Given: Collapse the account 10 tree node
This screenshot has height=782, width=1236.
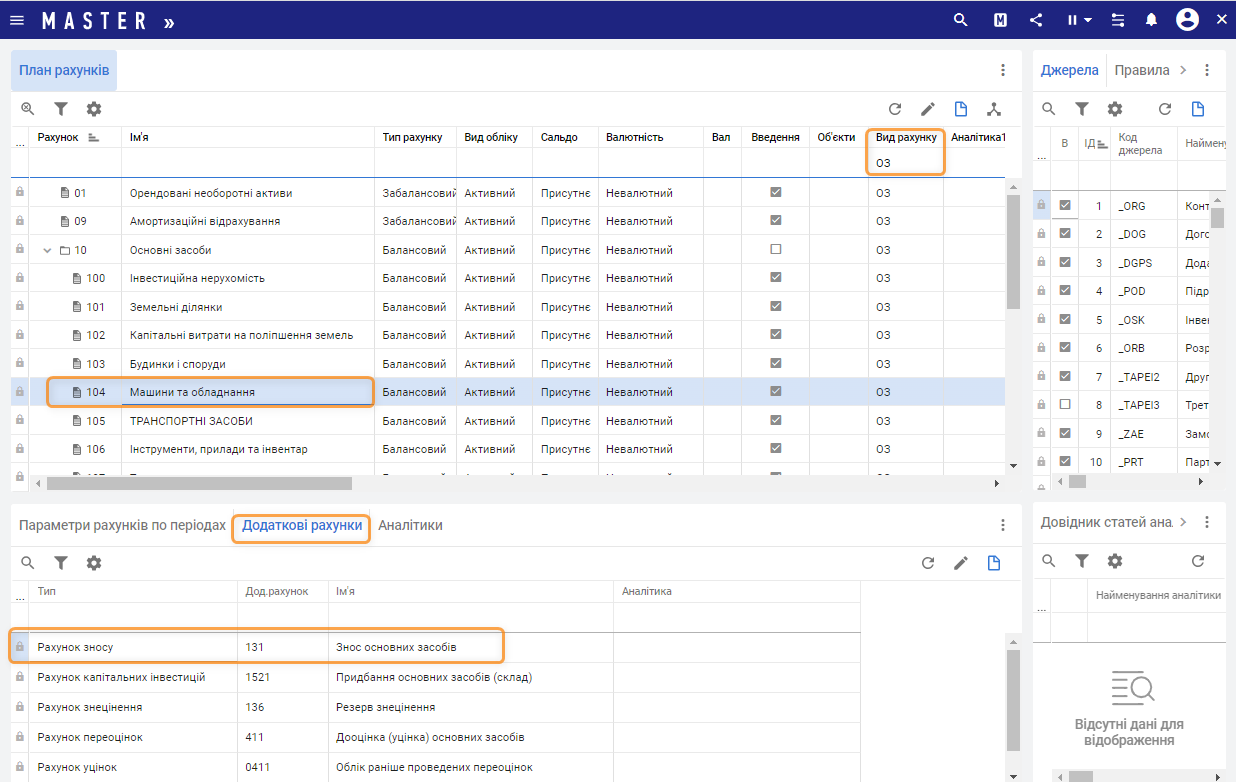Looking at the screenshot, I should coord(47,250).
